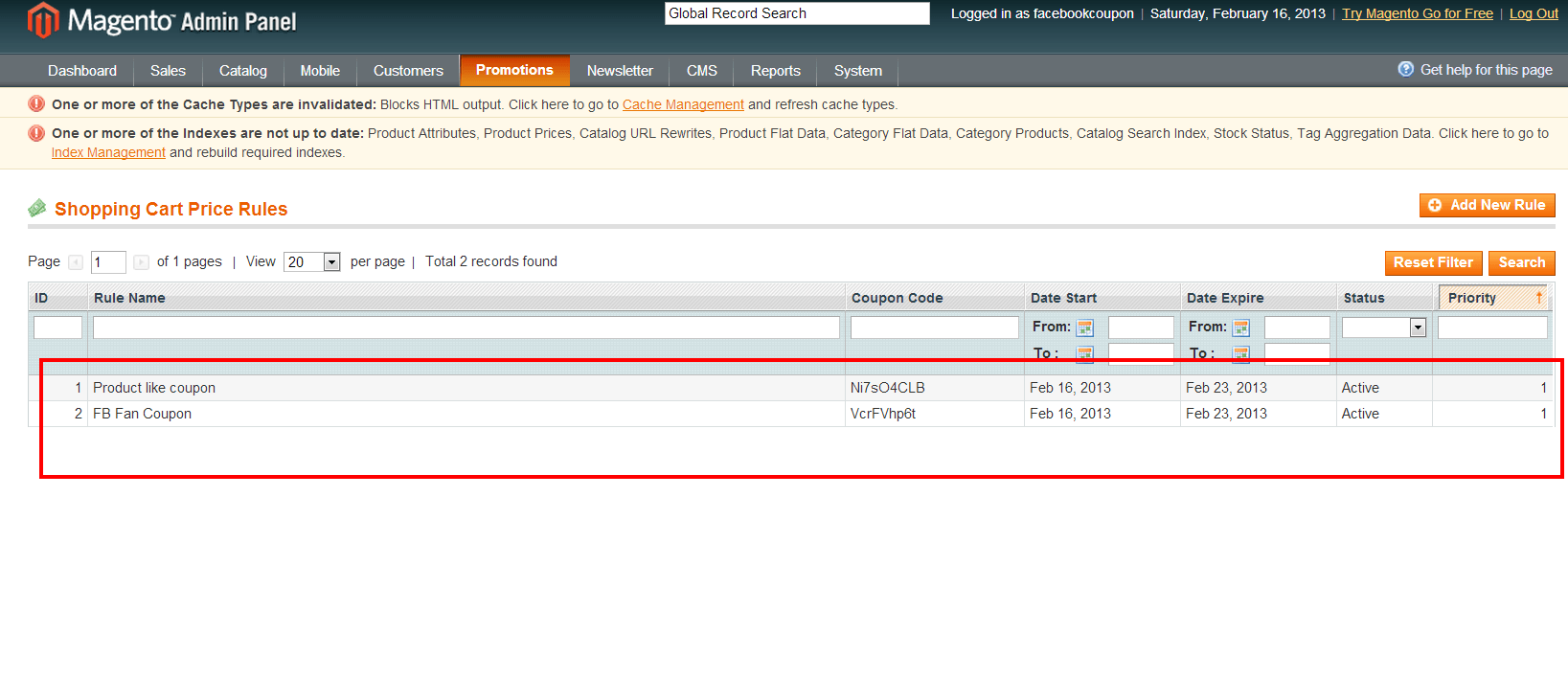Image resolution: width=1568 pixels, height=700 pixels.
Task: Open the Customers menu
Action: 408,71
